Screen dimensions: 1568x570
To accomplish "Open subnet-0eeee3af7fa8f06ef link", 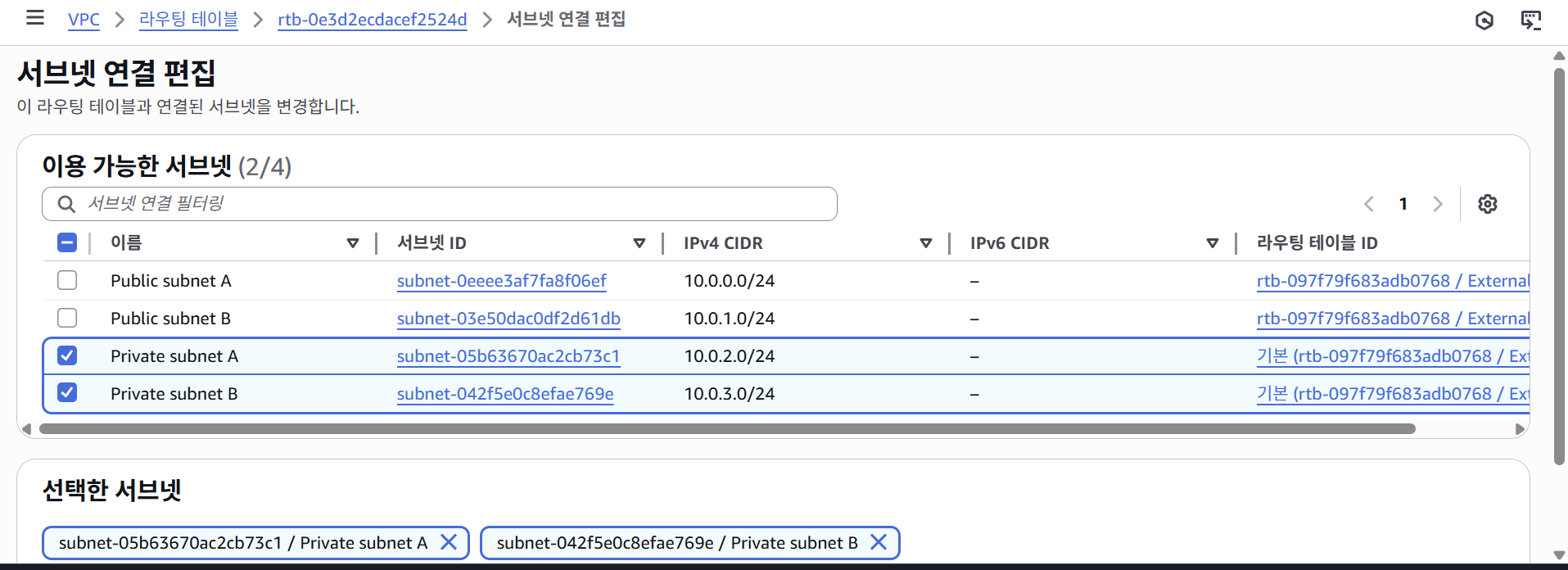I will 501,281.
